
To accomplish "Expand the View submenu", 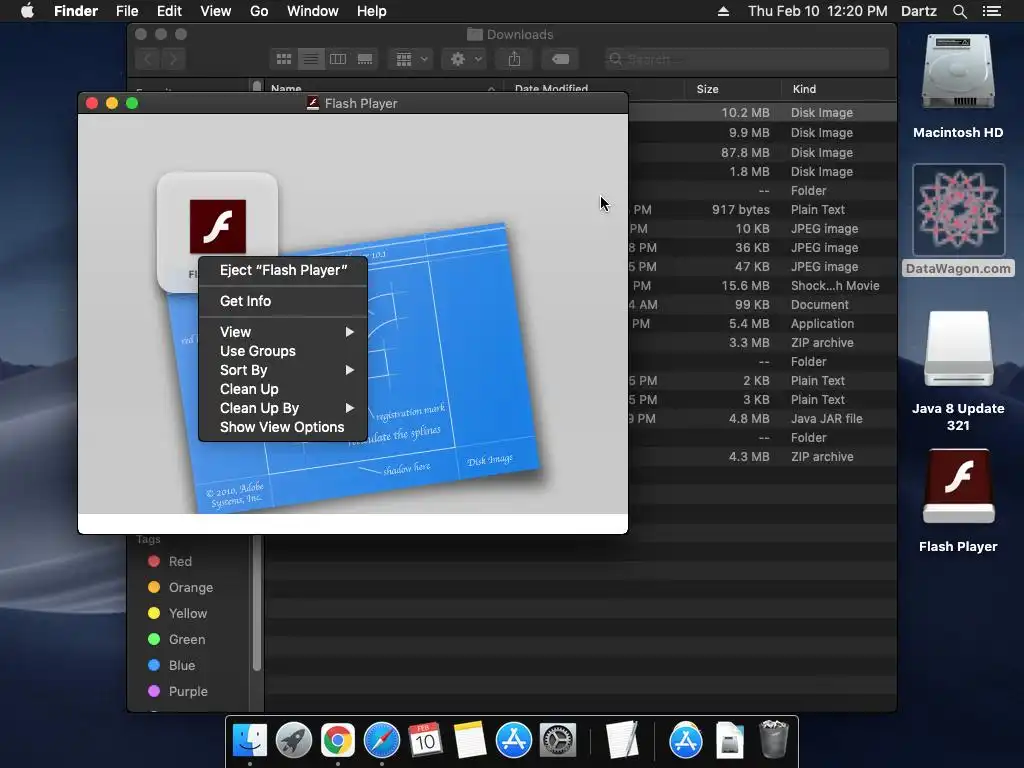I will (x=283, y=332).
